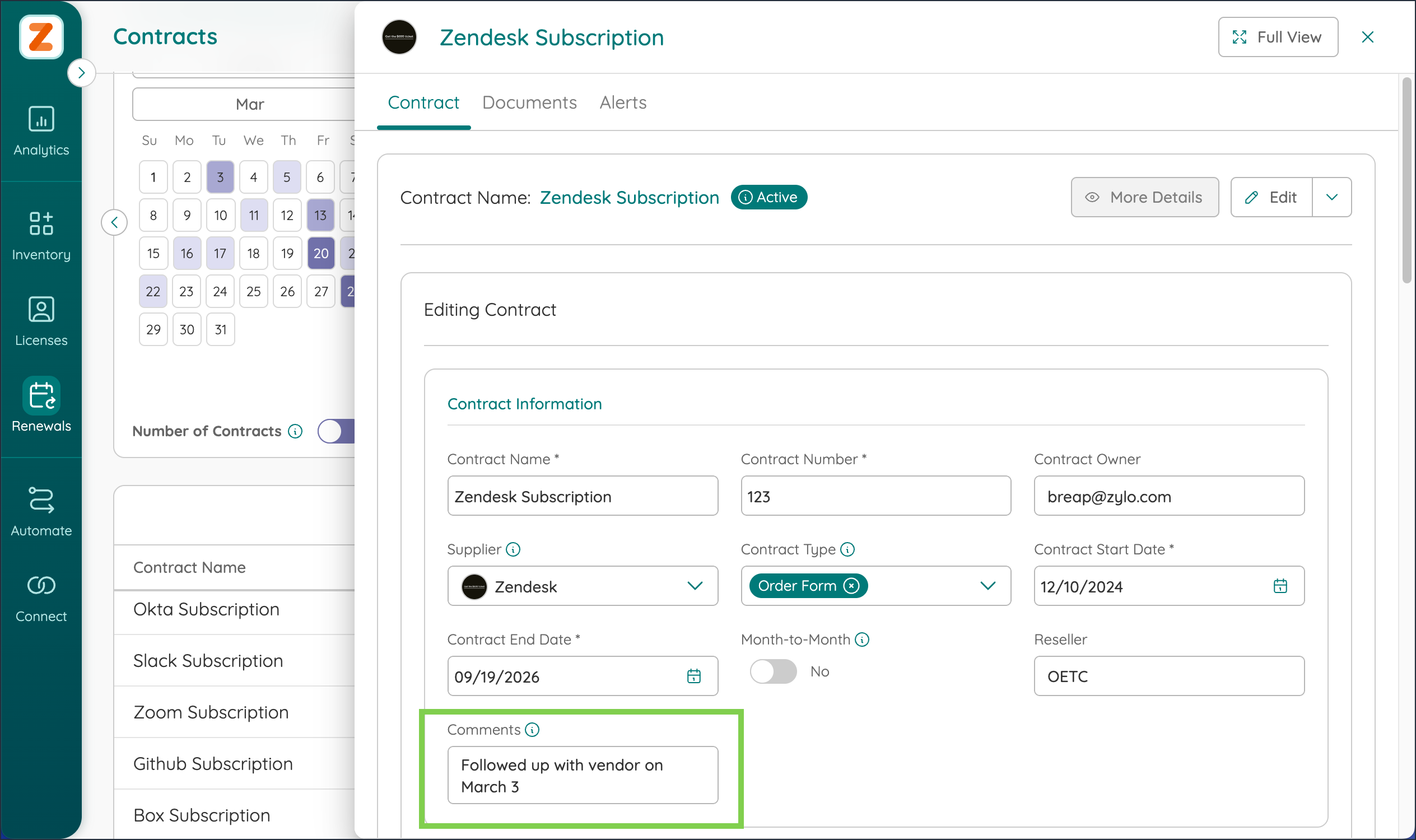Select March 31 in the calendar
The image size is (1416, 840).
[220, 329]
